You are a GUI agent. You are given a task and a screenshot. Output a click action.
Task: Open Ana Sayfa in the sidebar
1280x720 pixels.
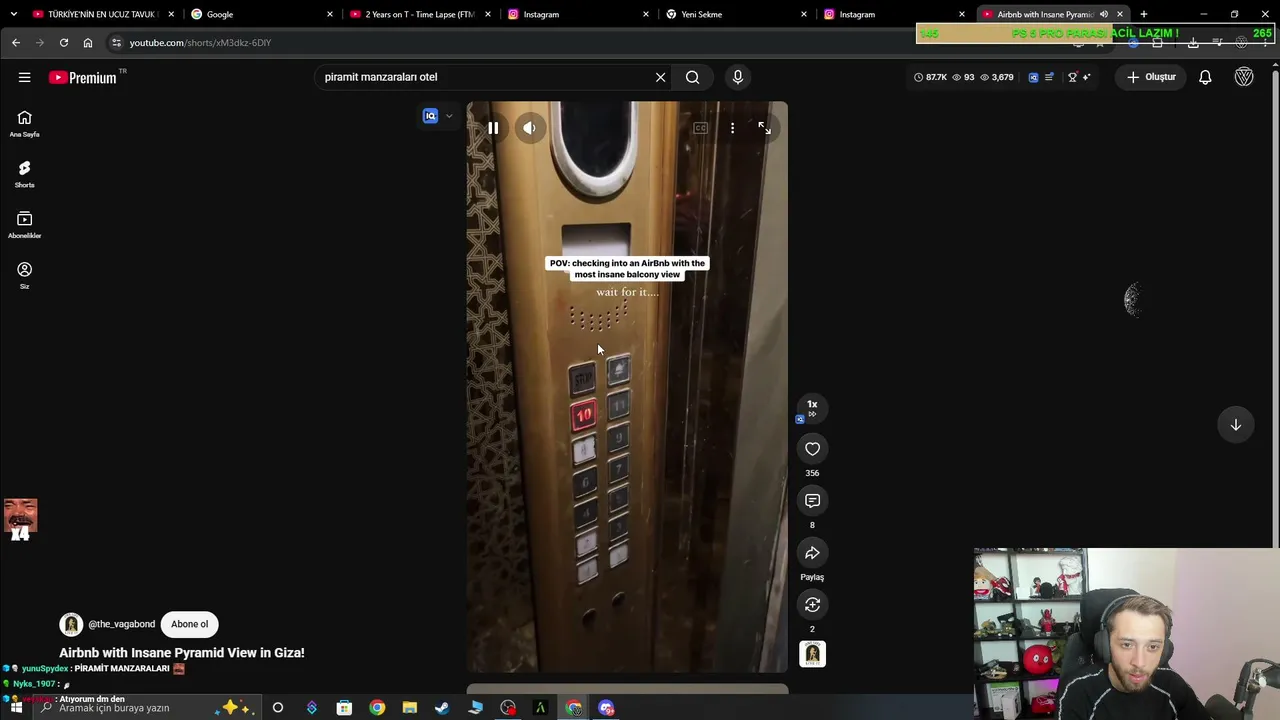[24, 124]
